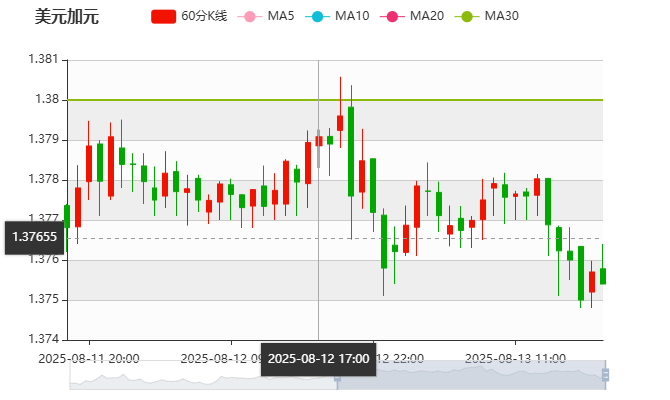Hide candlesticks via 60分K线 label text
The width and height of the screenshot is (670, 400).
pos(204,16)
